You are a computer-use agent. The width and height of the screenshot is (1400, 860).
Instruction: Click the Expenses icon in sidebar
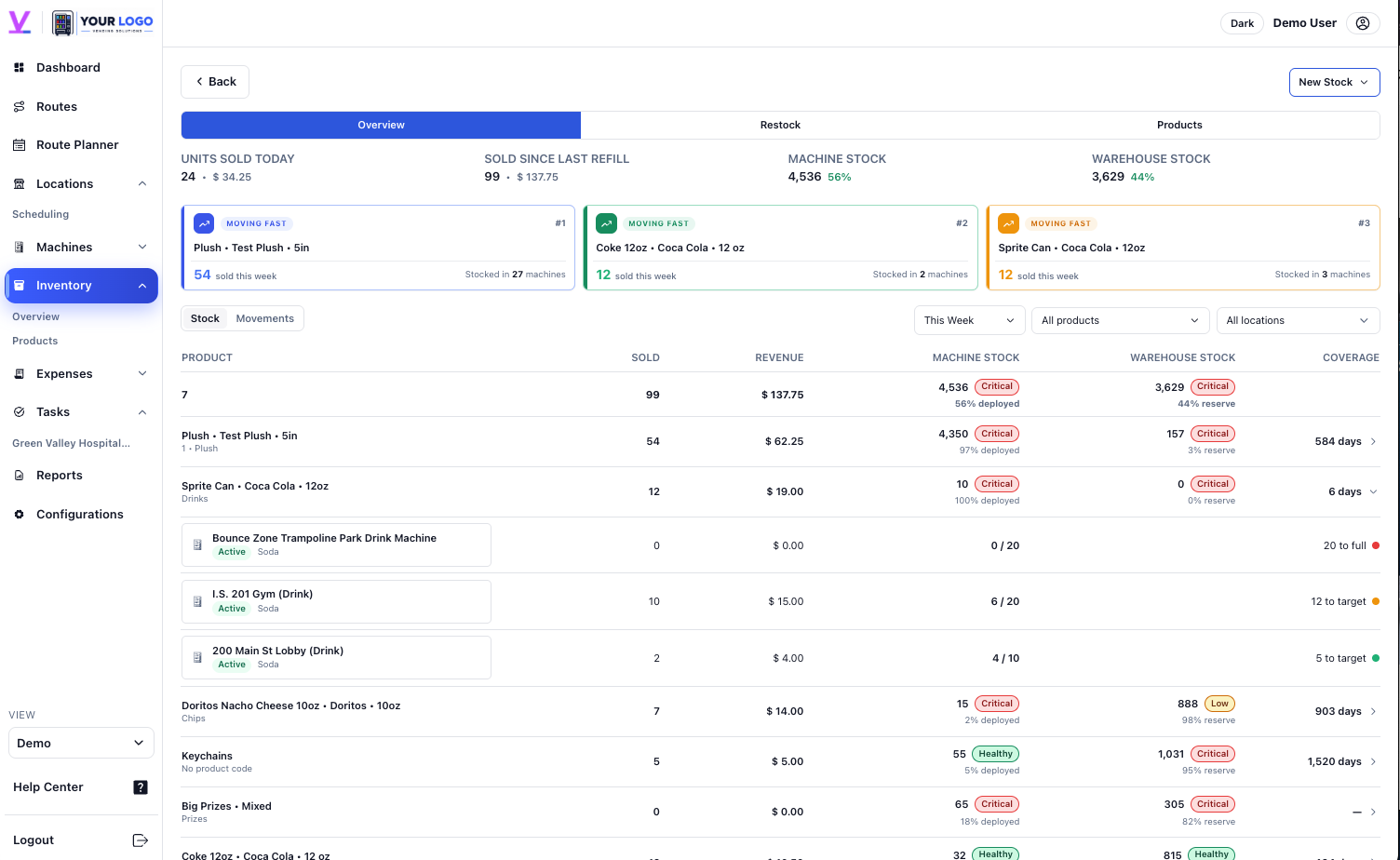[19, 374]
